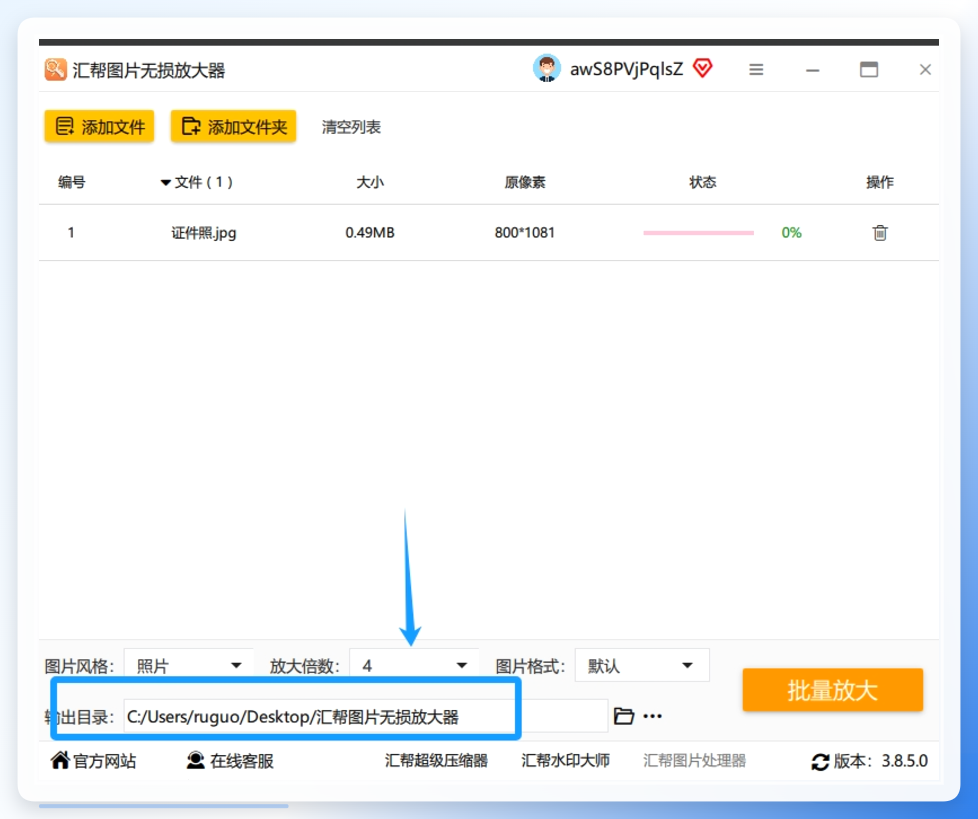Click the 状态 column header
This screenshot has height=819, width=978.
coord(702,182)
